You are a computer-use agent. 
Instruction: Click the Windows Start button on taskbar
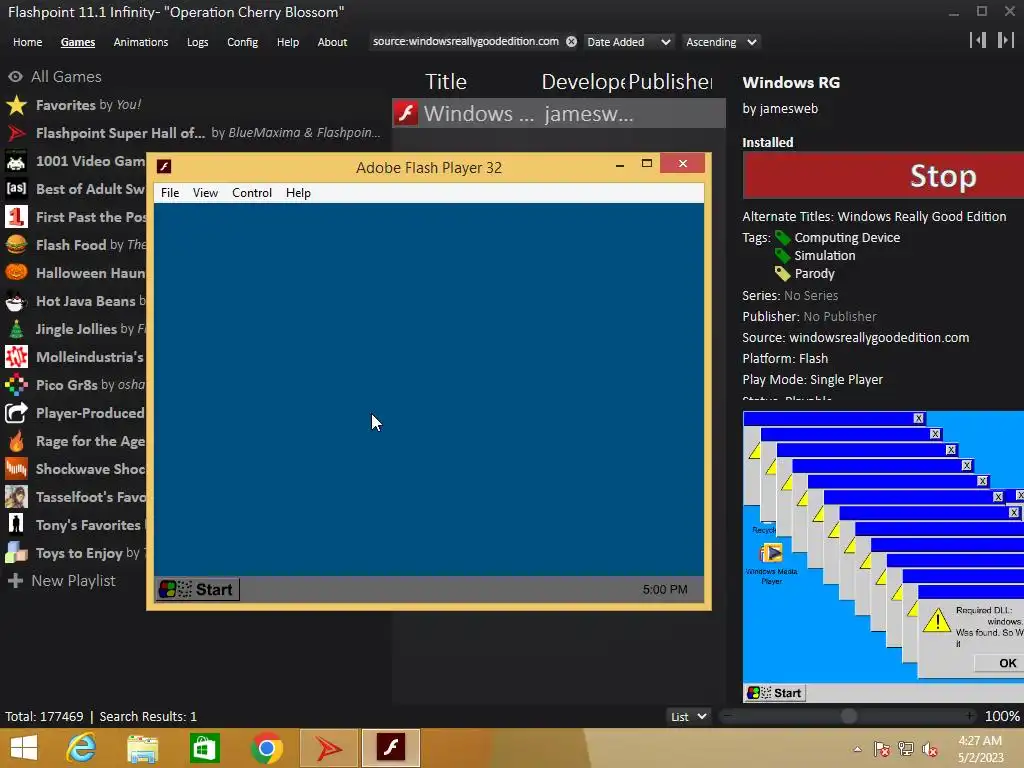pos(24,748)
